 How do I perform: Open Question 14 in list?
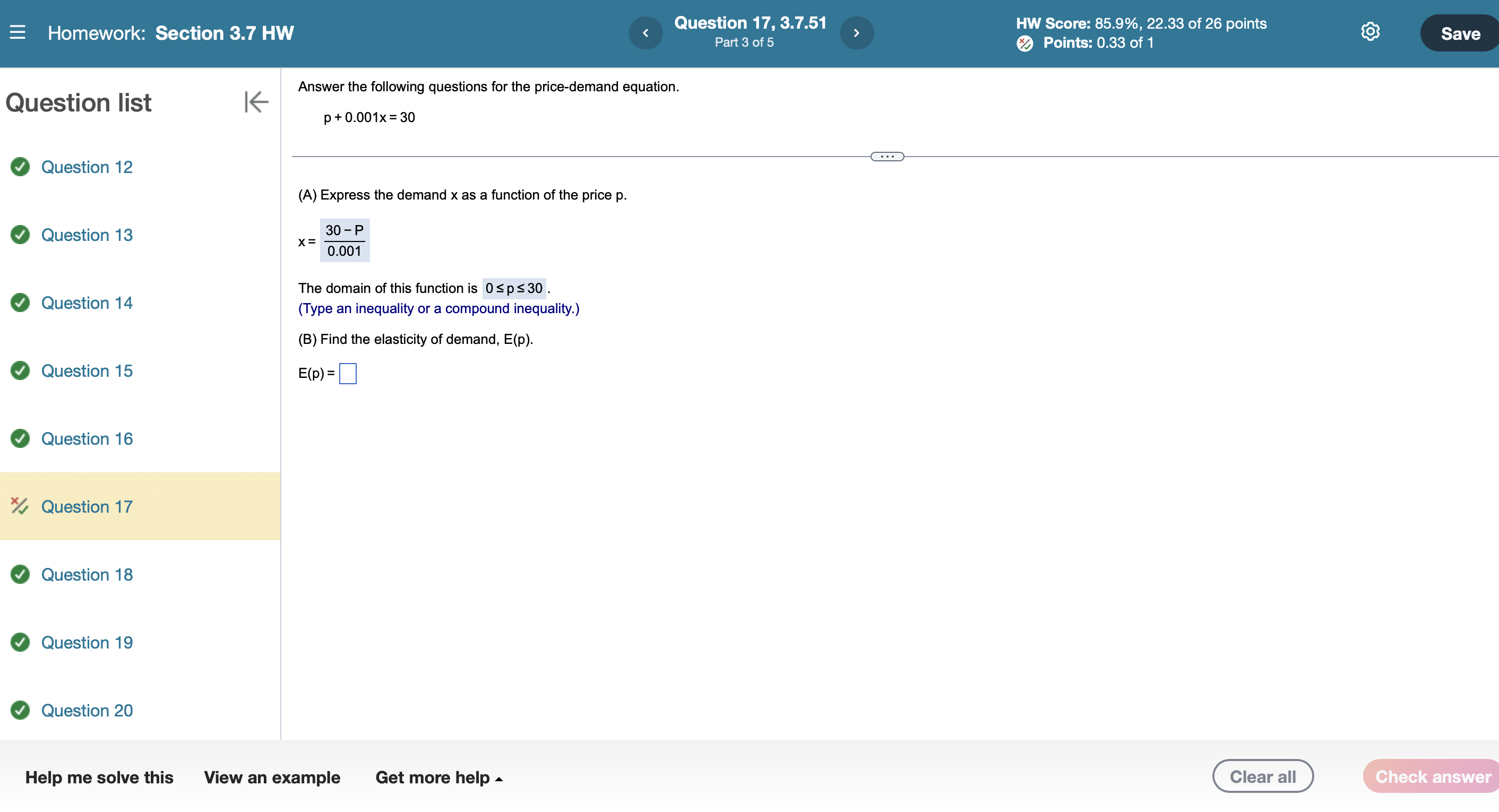[87, 303]
